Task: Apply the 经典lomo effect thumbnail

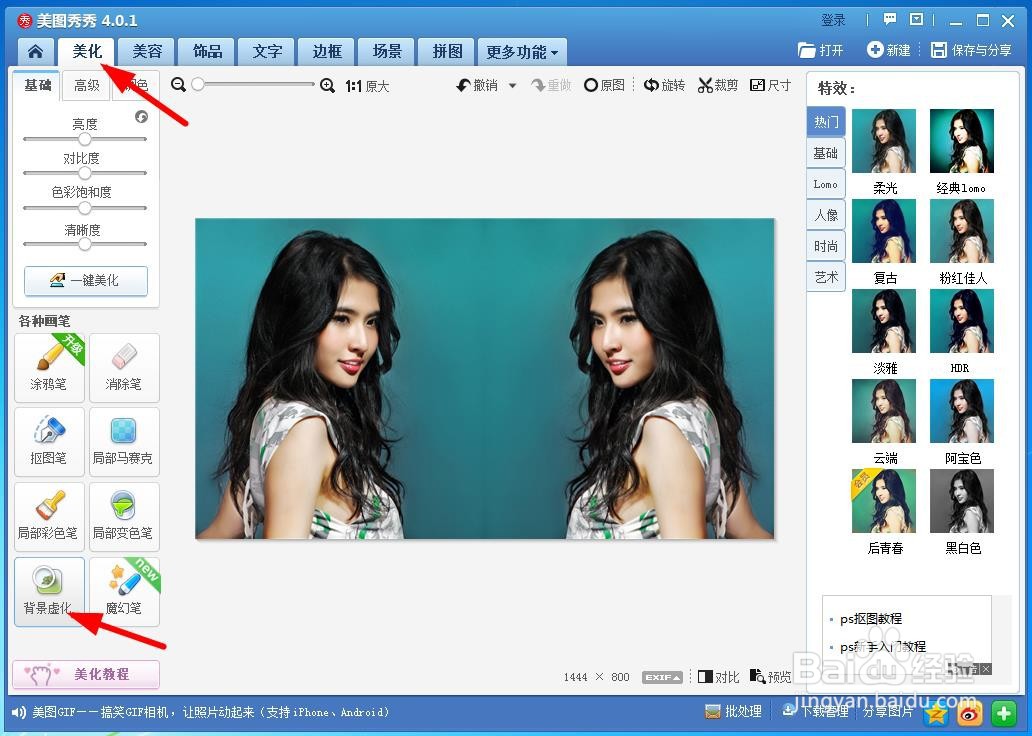Action: [962, 142]
